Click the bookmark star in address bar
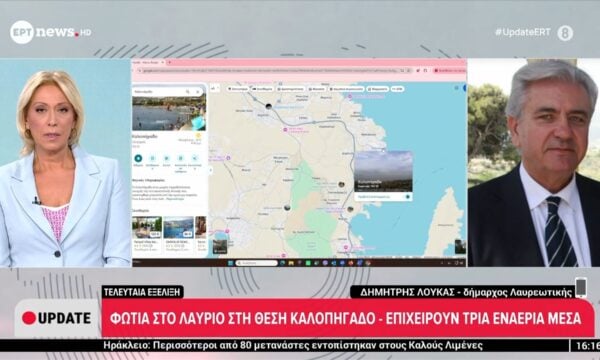The width and height of the screenshot is (600, 360). [409, 71]
